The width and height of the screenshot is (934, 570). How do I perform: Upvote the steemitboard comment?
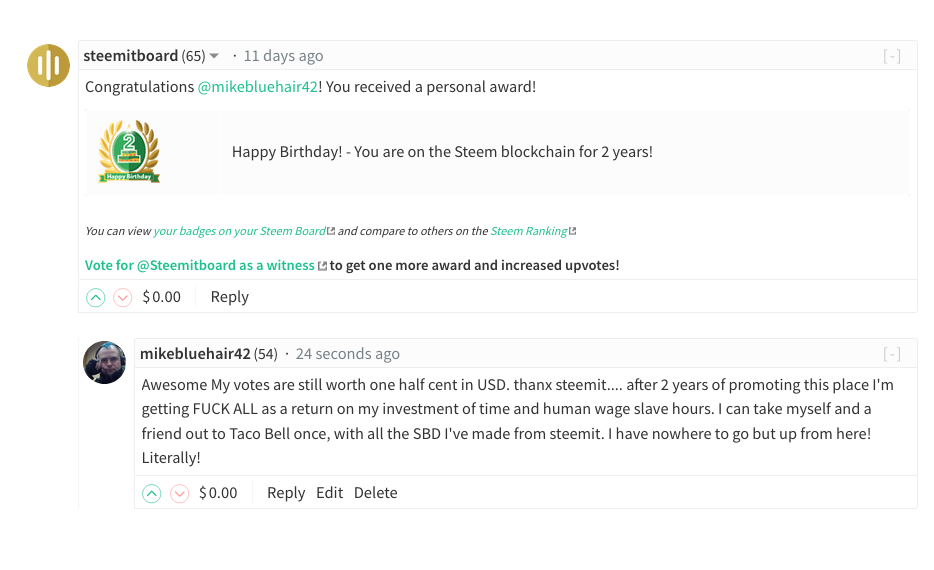coord(95,297)
